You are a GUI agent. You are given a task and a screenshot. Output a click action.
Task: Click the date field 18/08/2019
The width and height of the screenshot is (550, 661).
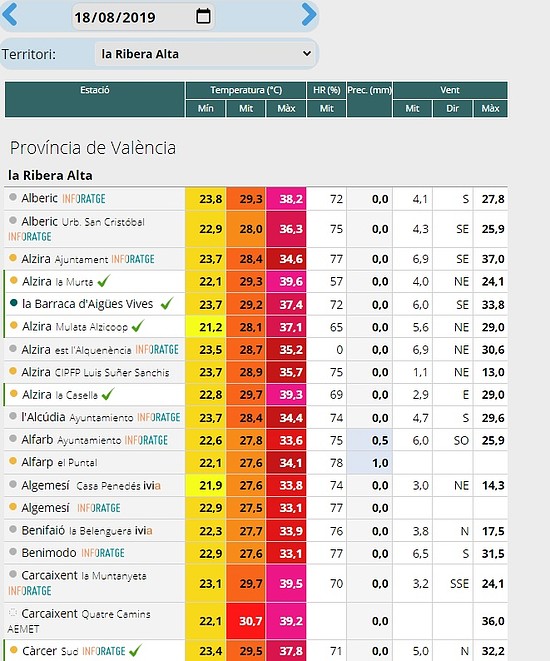coord(143,17)
